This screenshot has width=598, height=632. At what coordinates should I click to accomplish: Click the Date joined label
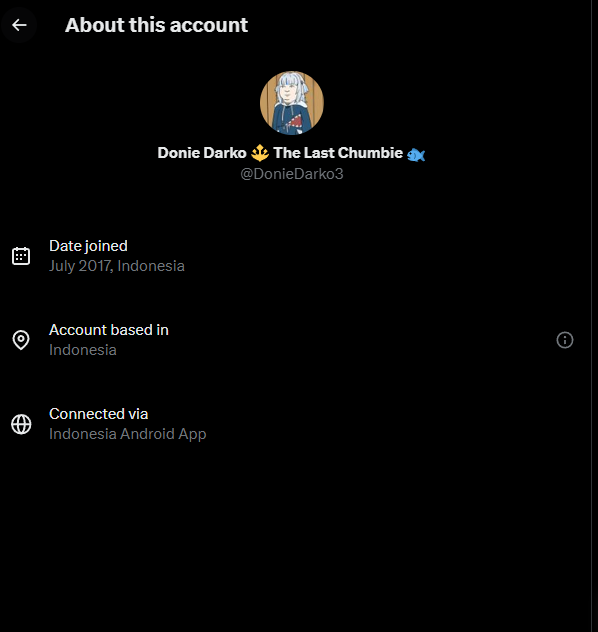click(88, 246)
